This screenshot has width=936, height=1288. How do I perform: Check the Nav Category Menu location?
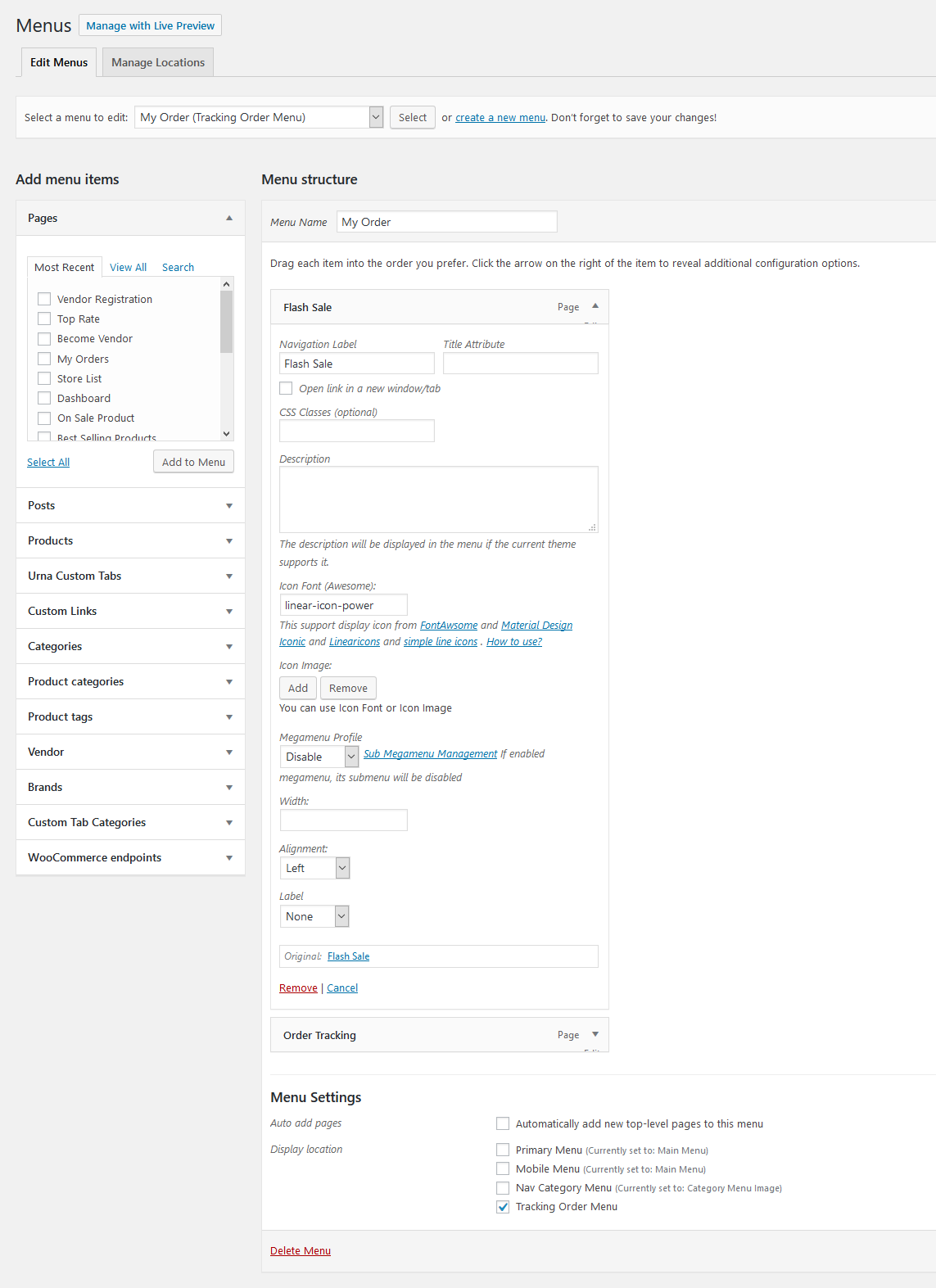503,1187
